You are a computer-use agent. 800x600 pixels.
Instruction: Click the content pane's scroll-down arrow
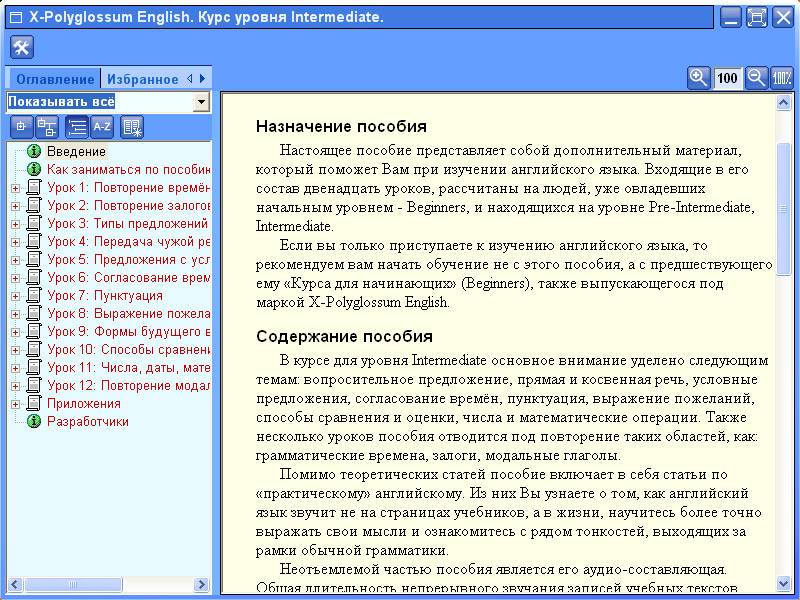coord(783,583)
